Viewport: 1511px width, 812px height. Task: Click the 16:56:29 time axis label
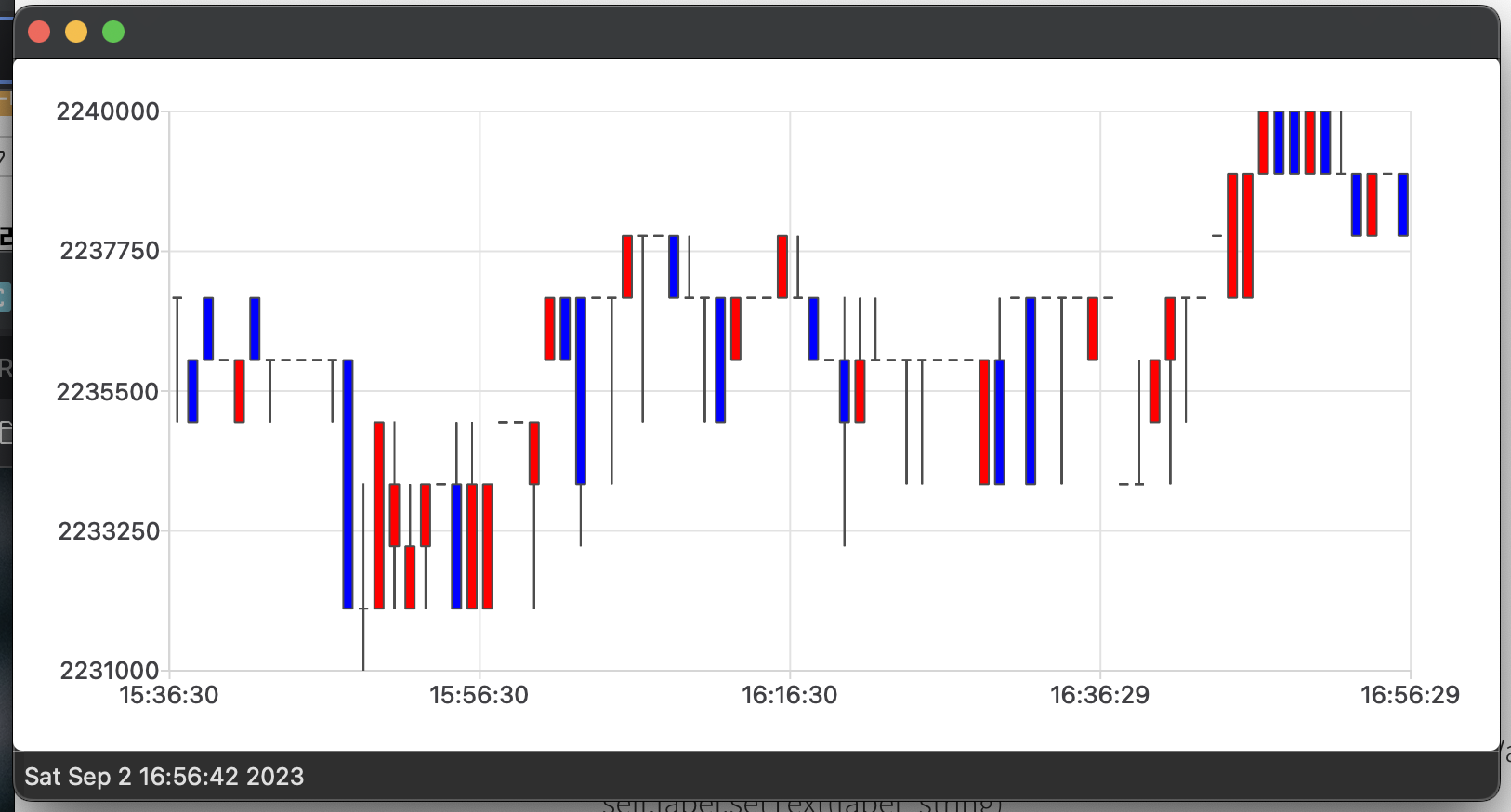coord(1410,695)
